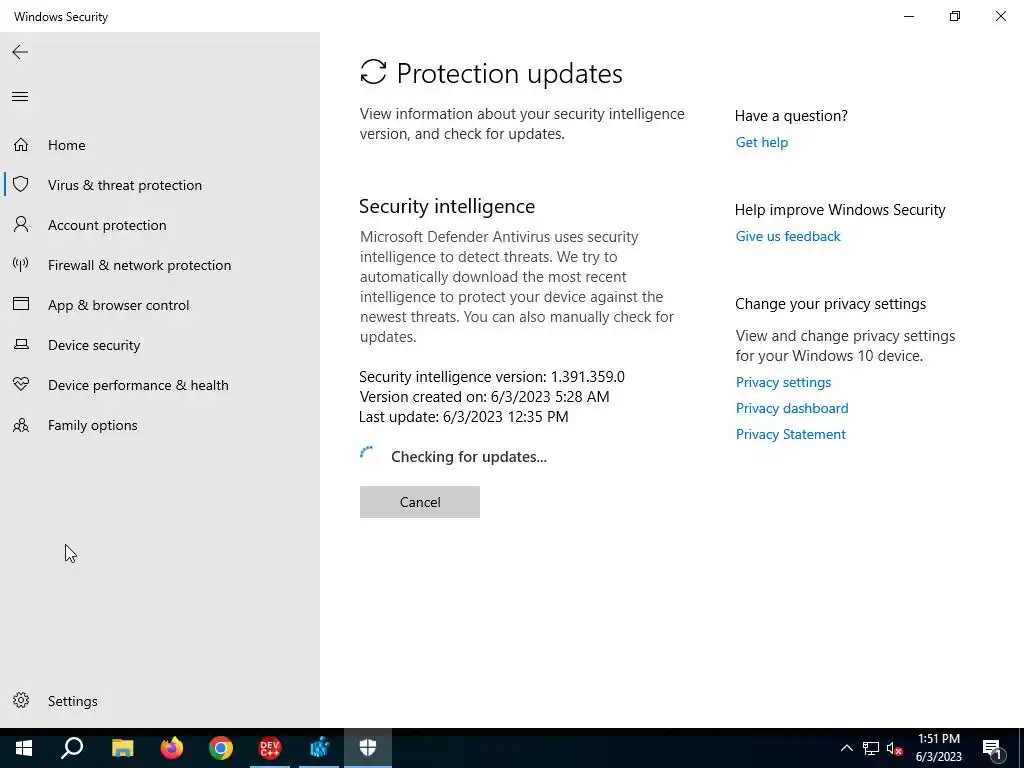Click Windows Security shield taskbar icon

pyautogui.click(x=368, y=748)
